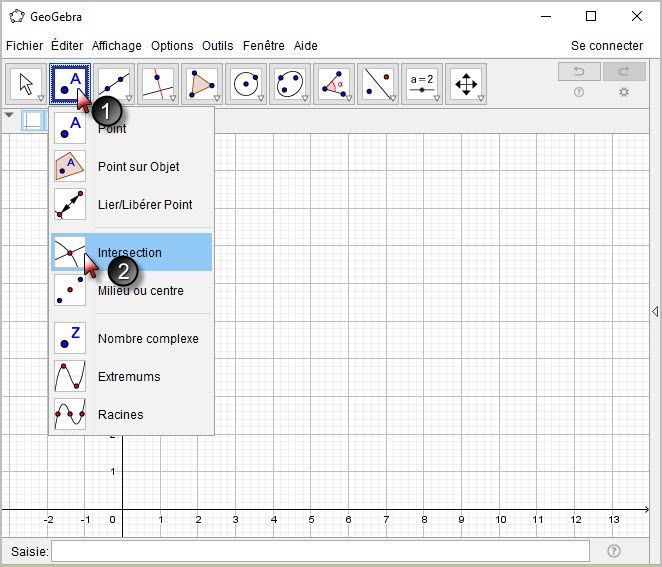The image size is (662, 567).
Task: Open the Outils menu
Action: pos(218,46)
